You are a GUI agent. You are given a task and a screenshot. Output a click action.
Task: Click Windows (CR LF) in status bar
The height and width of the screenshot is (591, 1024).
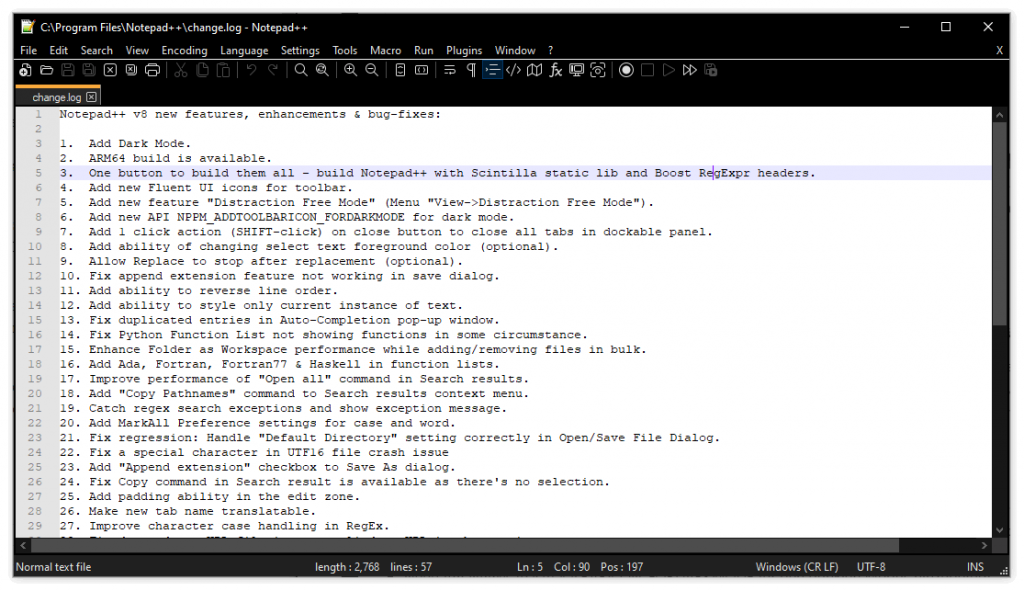(797, 567)
